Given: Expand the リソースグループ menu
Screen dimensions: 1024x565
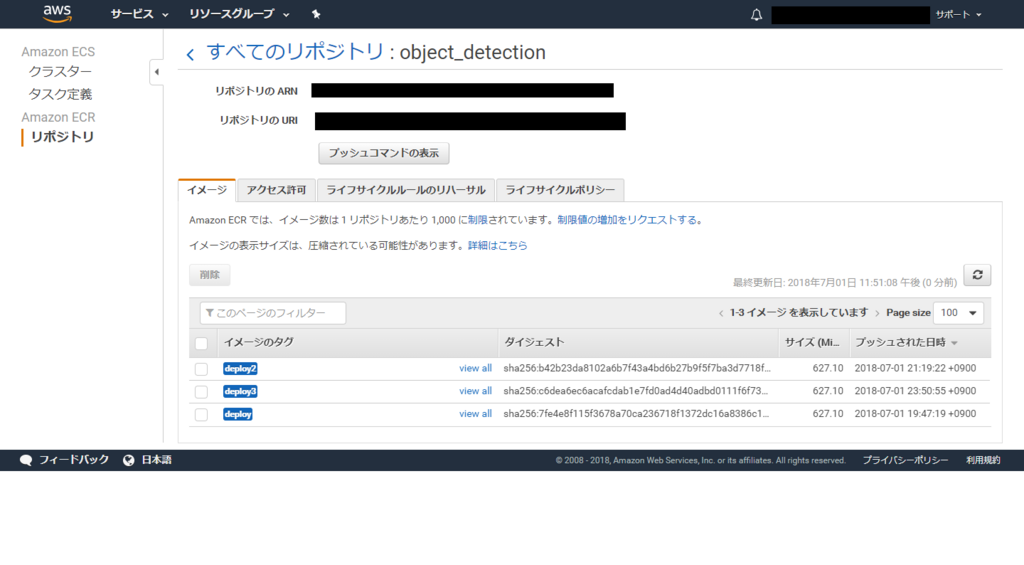Looking at the screenshot, I should 239,14.
